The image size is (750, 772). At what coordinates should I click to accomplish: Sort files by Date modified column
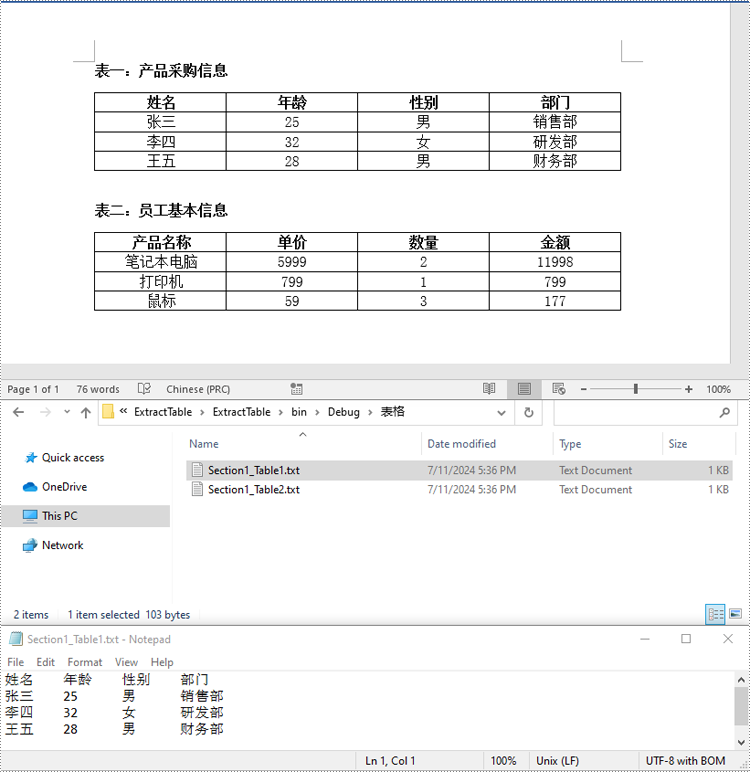pos(461,444)
